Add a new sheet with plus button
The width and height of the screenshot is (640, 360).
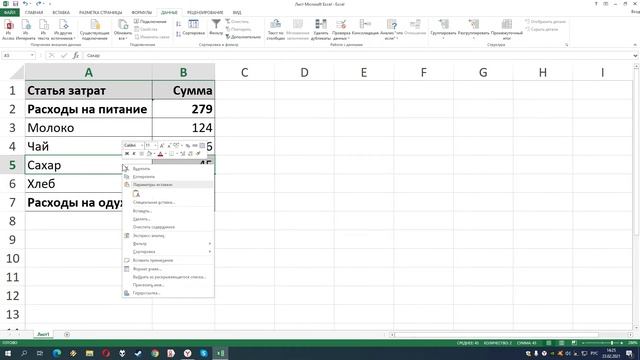[67, 334]
